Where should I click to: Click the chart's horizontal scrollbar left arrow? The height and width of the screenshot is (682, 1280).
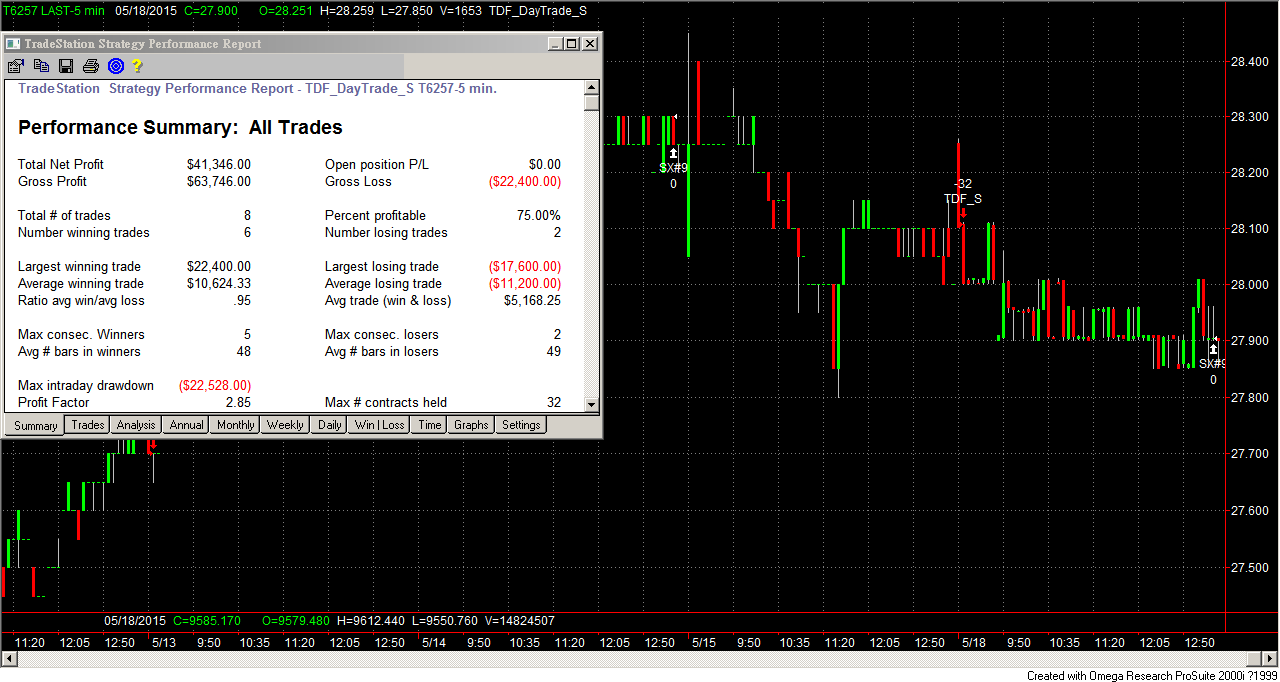click(x=9, y=659)
